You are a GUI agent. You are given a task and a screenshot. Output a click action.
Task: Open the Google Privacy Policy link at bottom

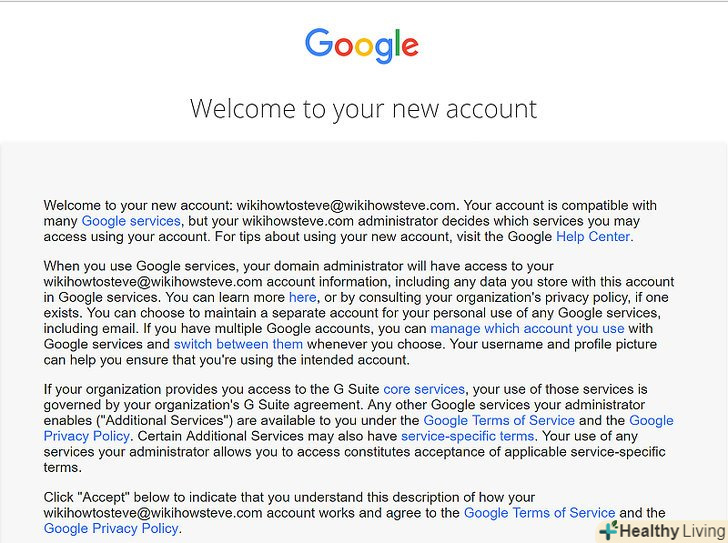[x=111, y=528]
